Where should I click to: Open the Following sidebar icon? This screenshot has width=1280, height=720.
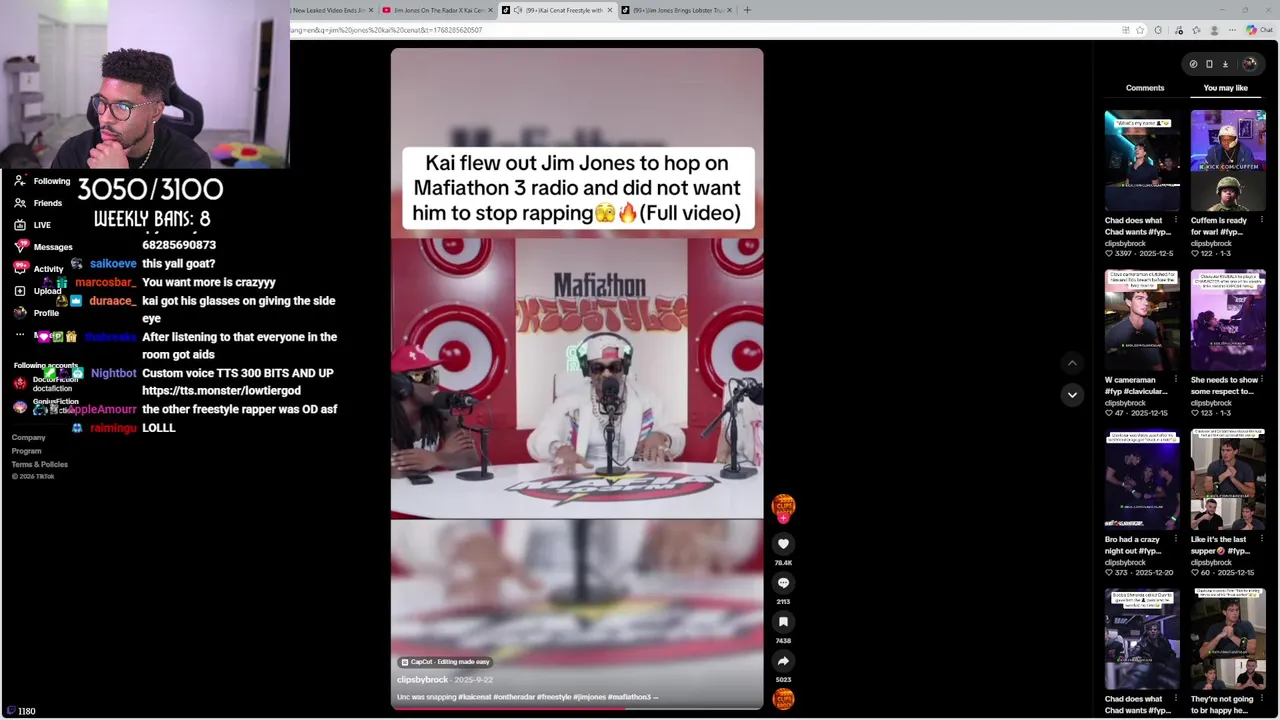coord(20,181)
